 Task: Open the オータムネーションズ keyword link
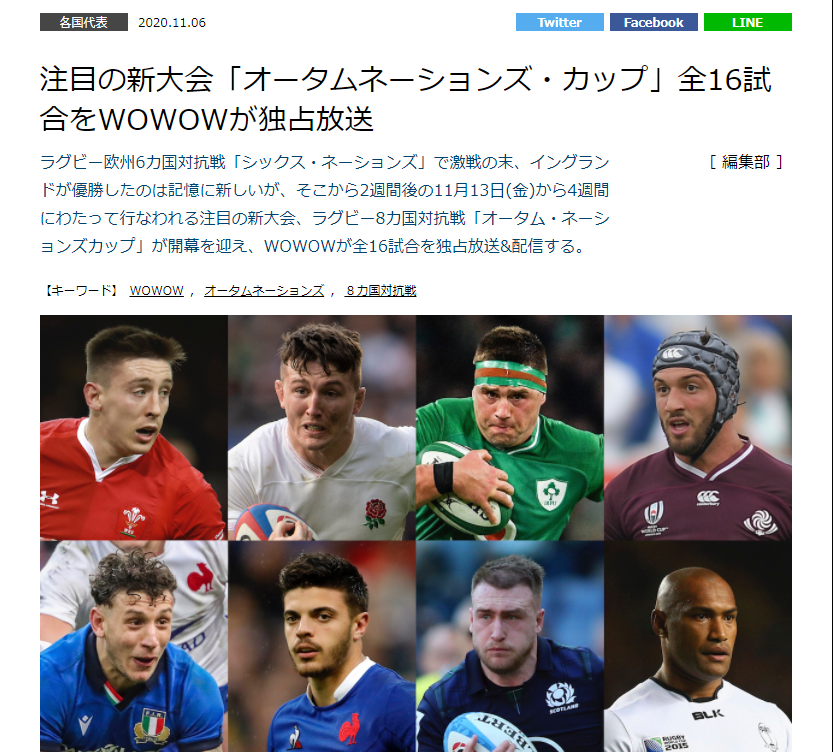pos(264,290)
